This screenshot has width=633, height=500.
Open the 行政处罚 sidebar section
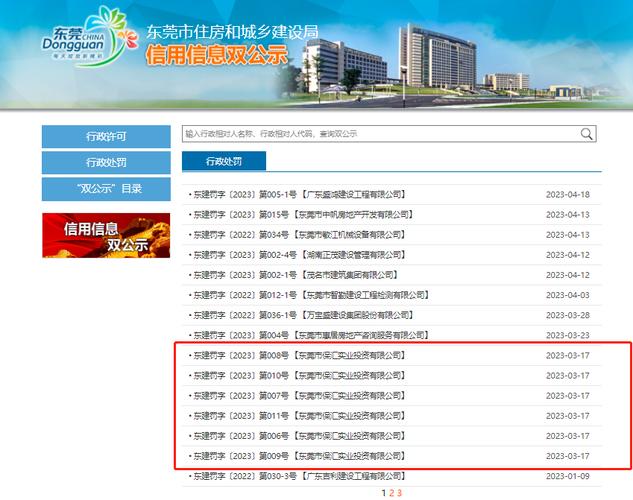106,162
